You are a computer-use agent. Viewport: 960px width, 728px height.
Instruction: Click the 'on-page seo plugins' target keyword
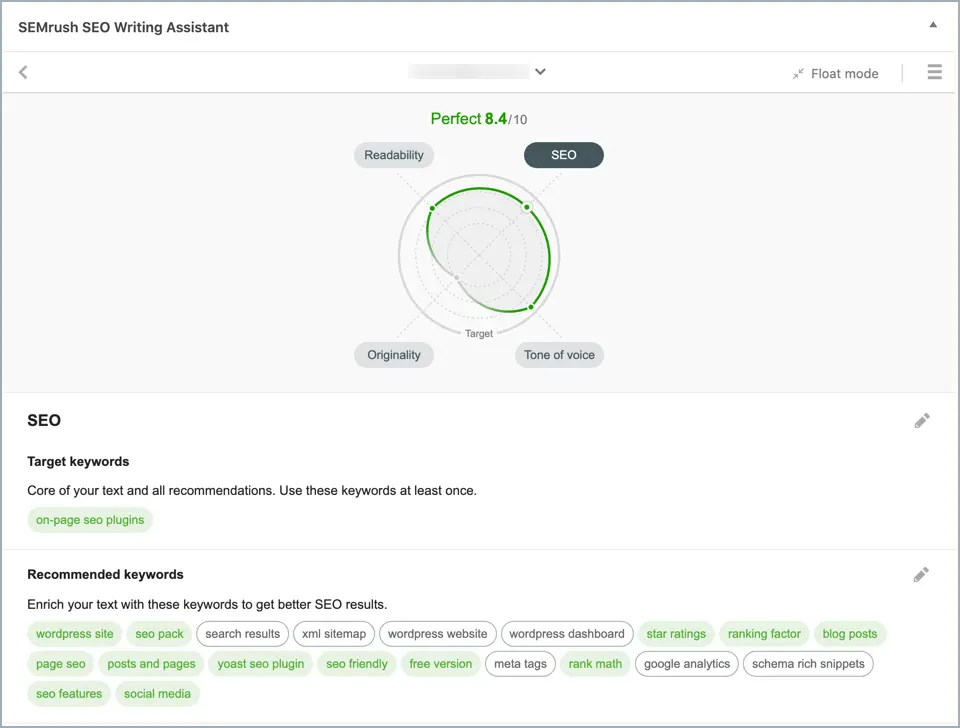[x=90, y=520]
